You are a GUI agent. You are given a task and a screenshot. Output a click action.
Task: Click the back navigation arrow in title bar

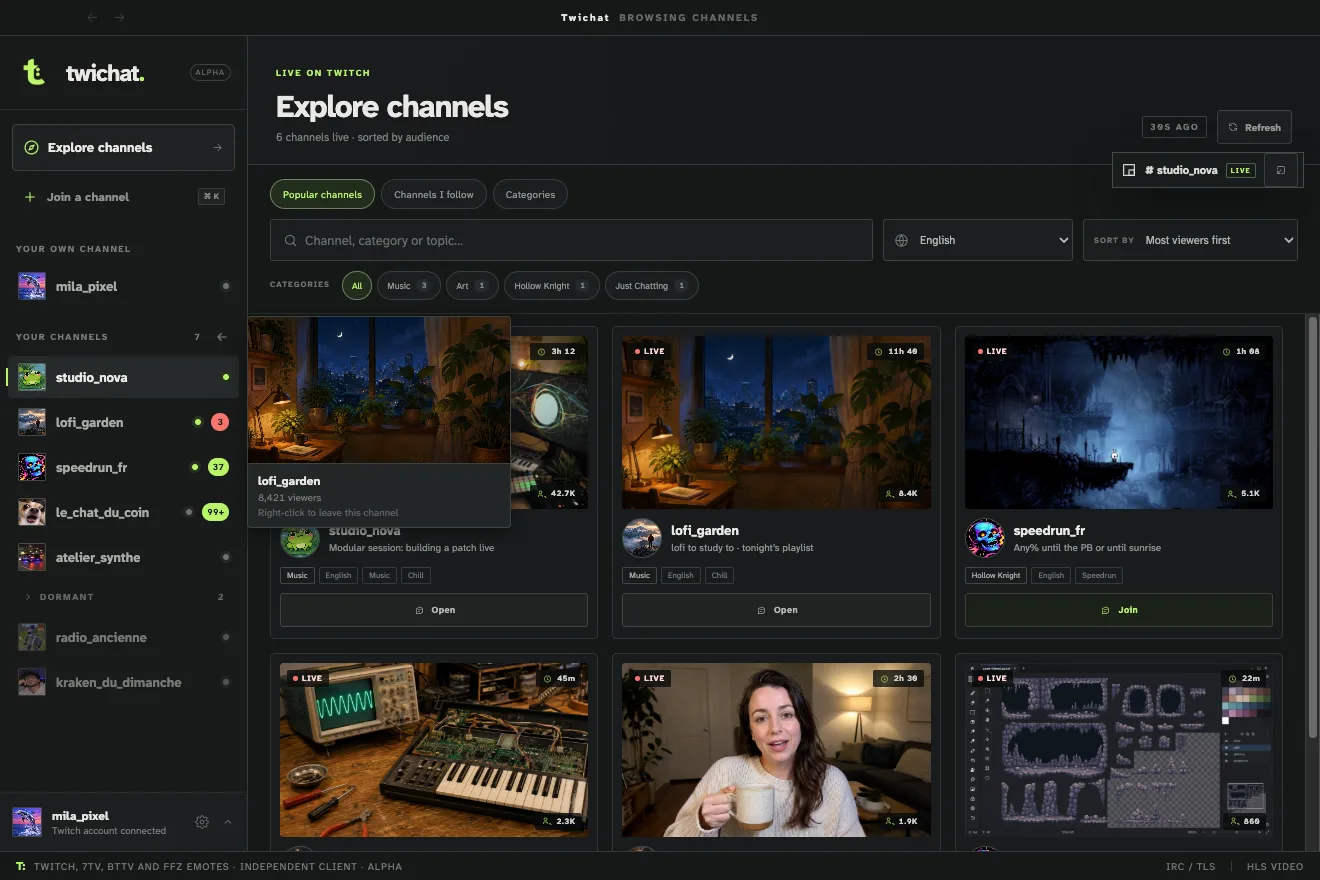(x=93, y=17)
